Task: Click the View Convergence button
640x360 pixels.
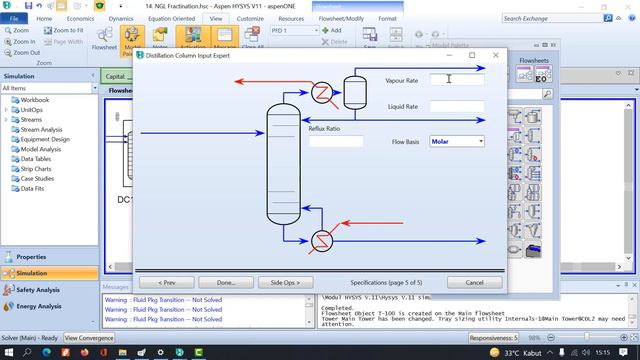Action: (x=89, y=338)
